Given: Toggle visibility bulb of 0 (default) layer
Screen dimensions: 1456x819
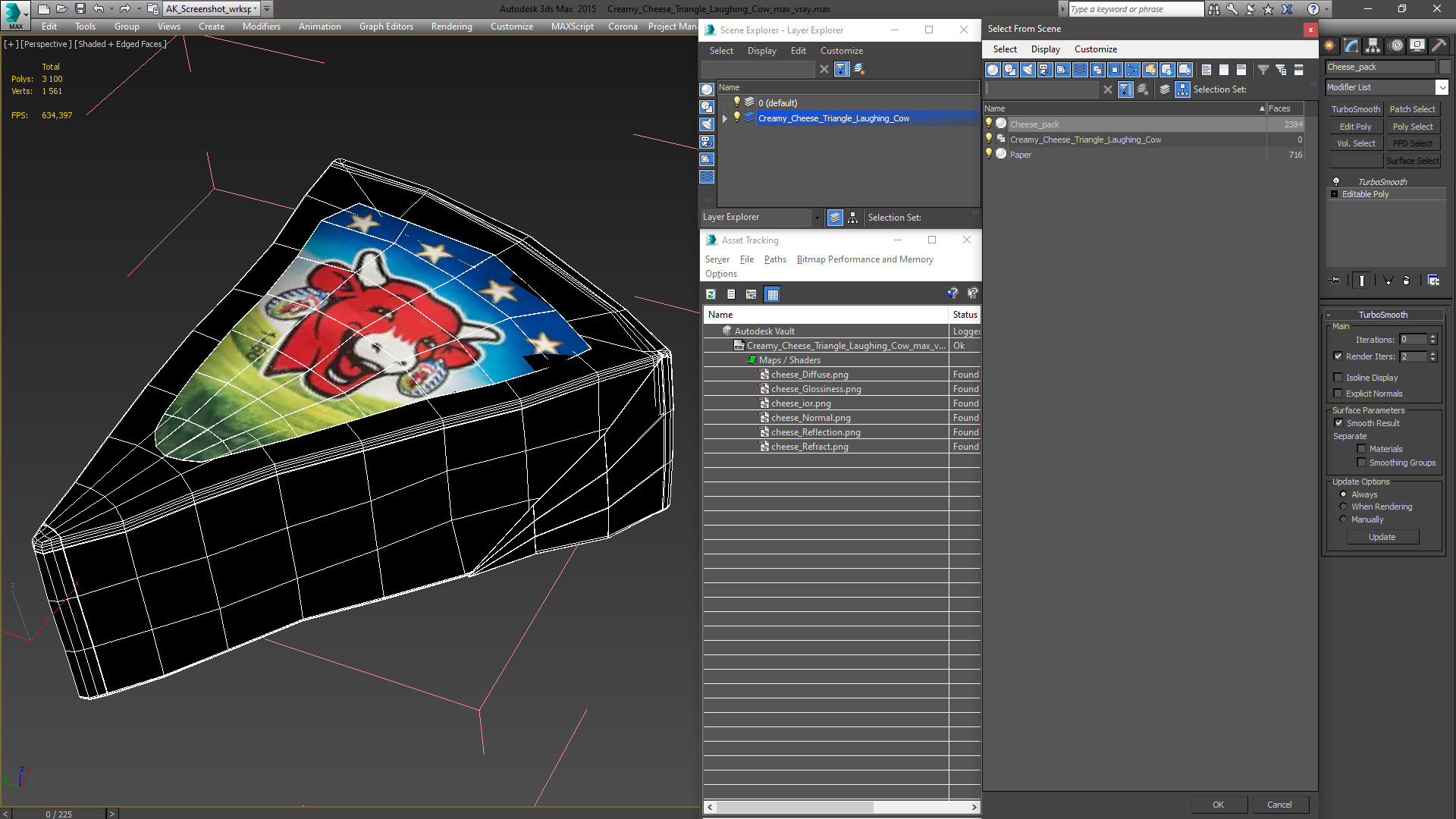Looking at the screenshot, I should pos(736,102).
